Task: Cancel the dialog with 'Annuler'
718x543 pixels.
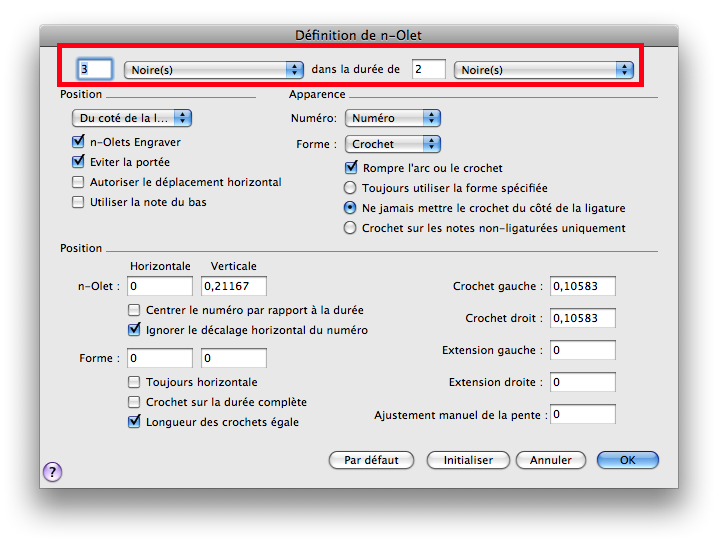Action: 551,460
